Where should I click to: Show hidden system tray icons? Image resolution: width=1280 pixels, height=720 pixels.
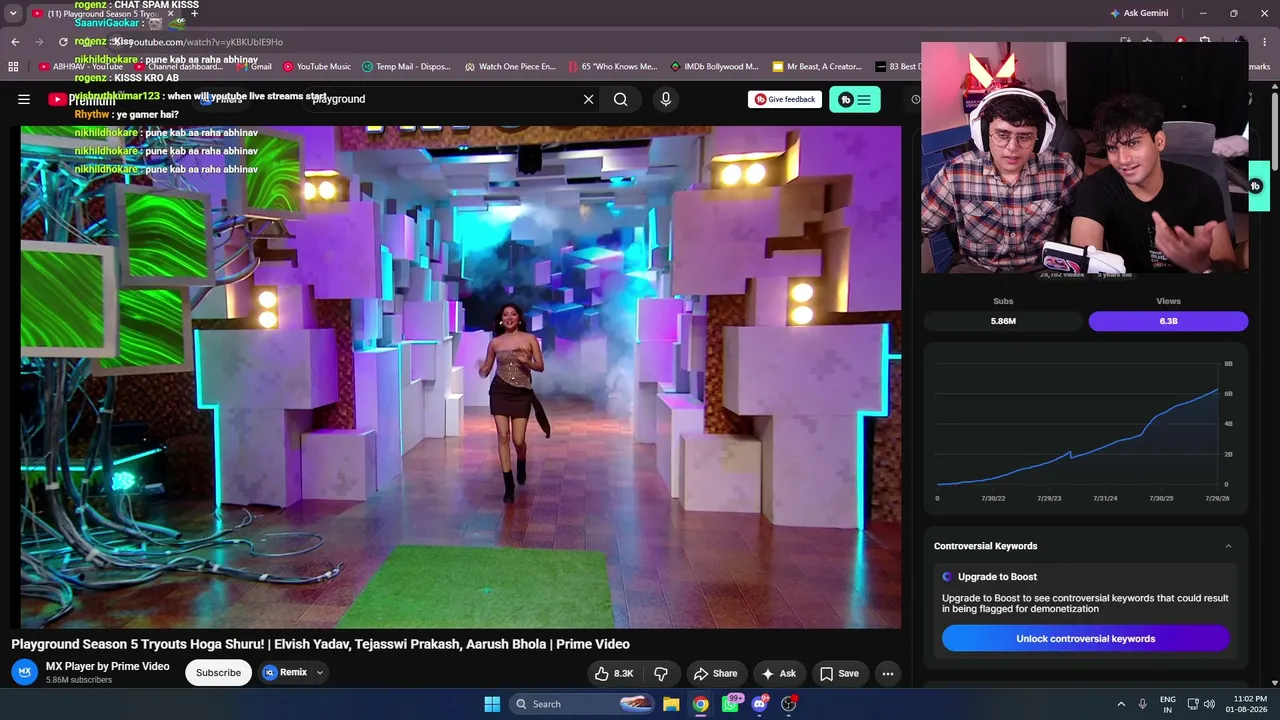(x=1121, y=704)
